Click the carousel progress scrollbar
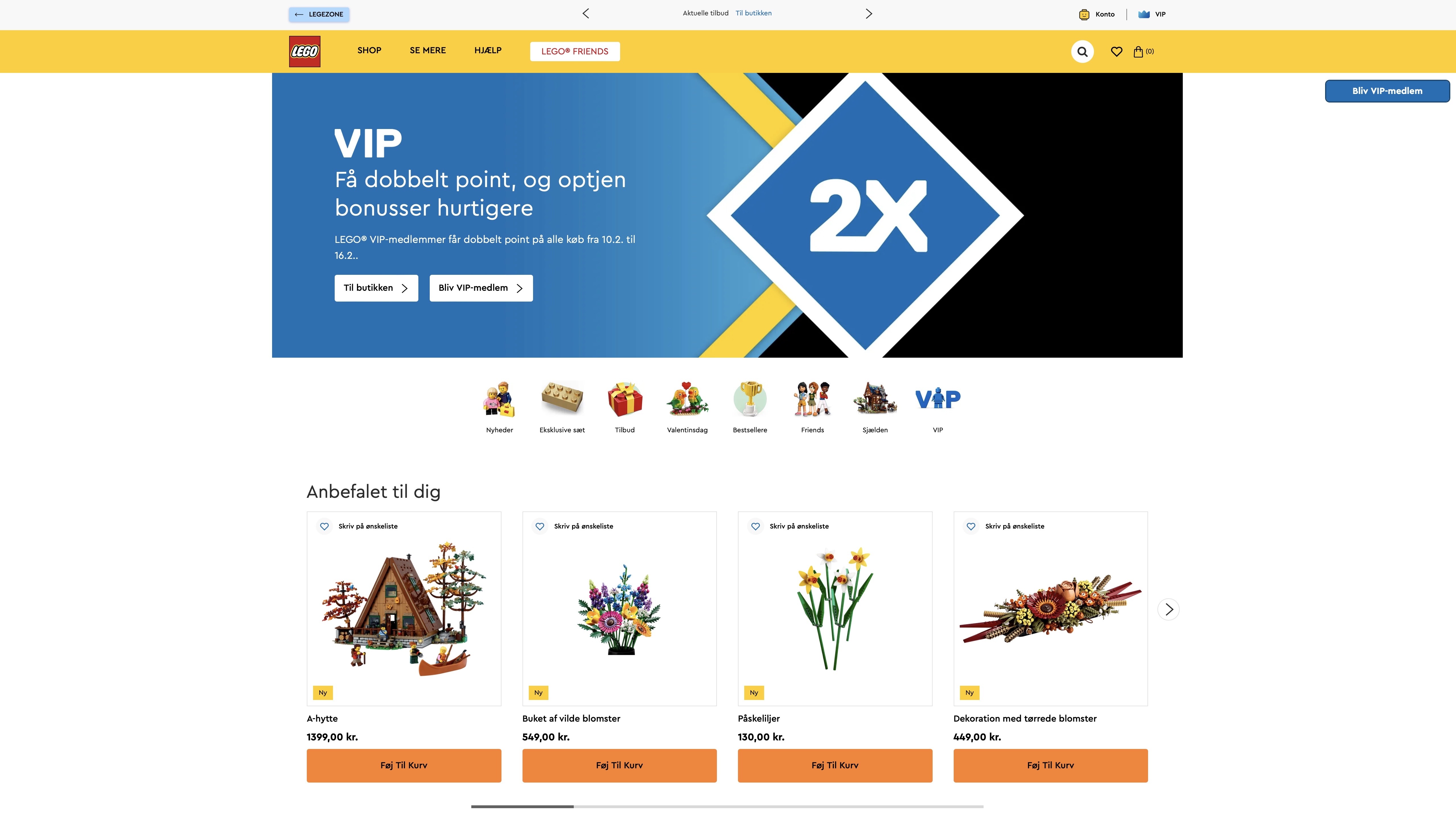The image size is (1456, 819). 727,806
